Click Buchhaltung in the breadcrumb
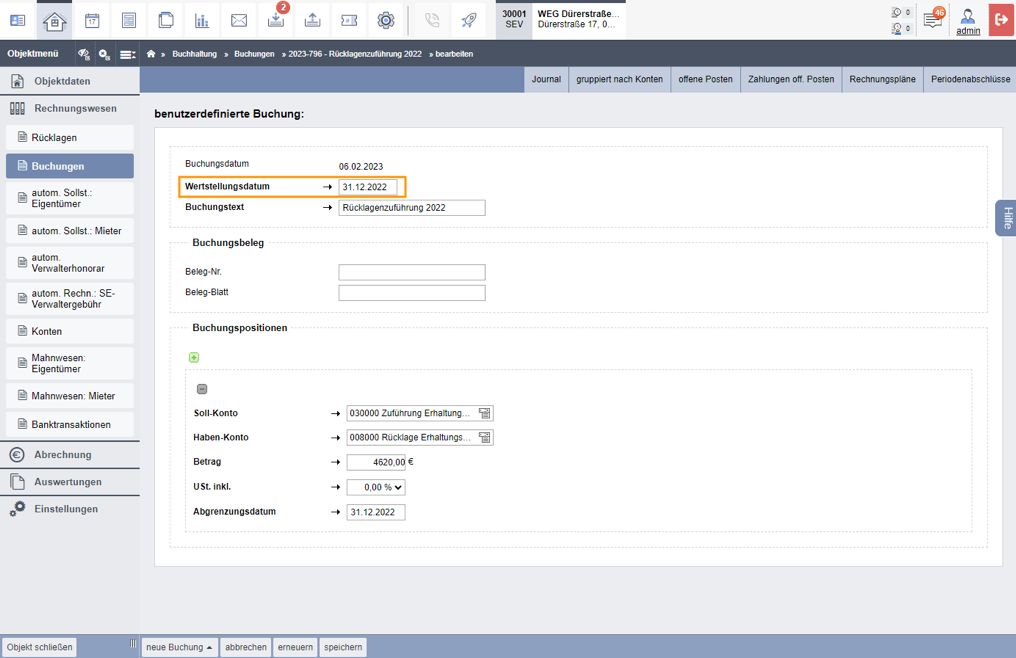 (x=194, y=54)
